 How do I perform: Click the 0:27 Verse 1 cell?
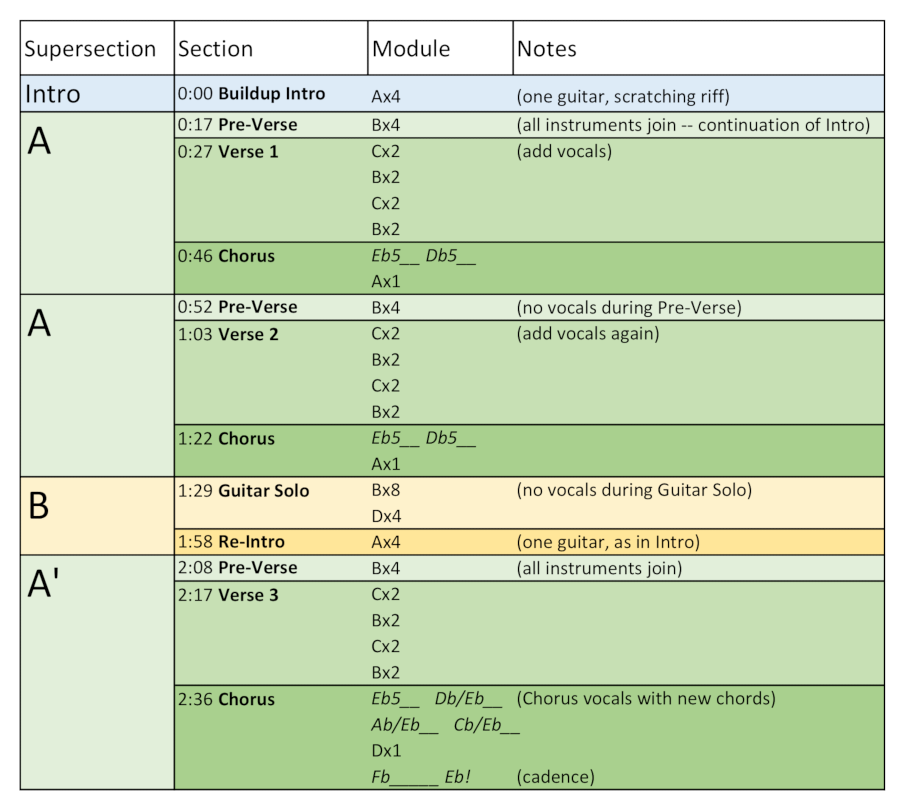click(227, 151)
